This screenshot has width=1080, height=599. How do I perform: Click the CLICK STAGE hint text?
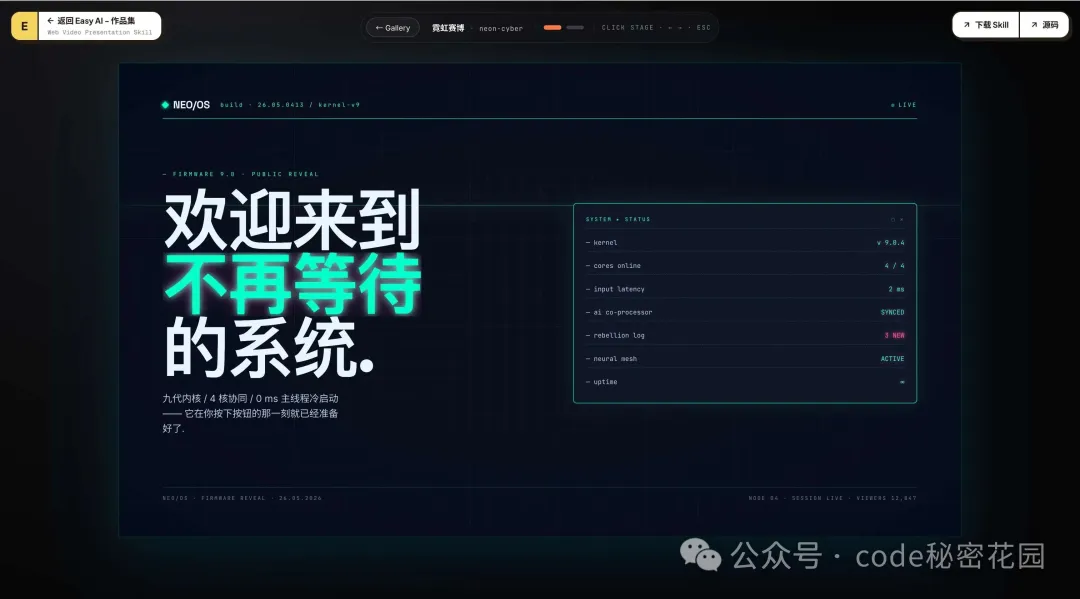tap(627, 28)
